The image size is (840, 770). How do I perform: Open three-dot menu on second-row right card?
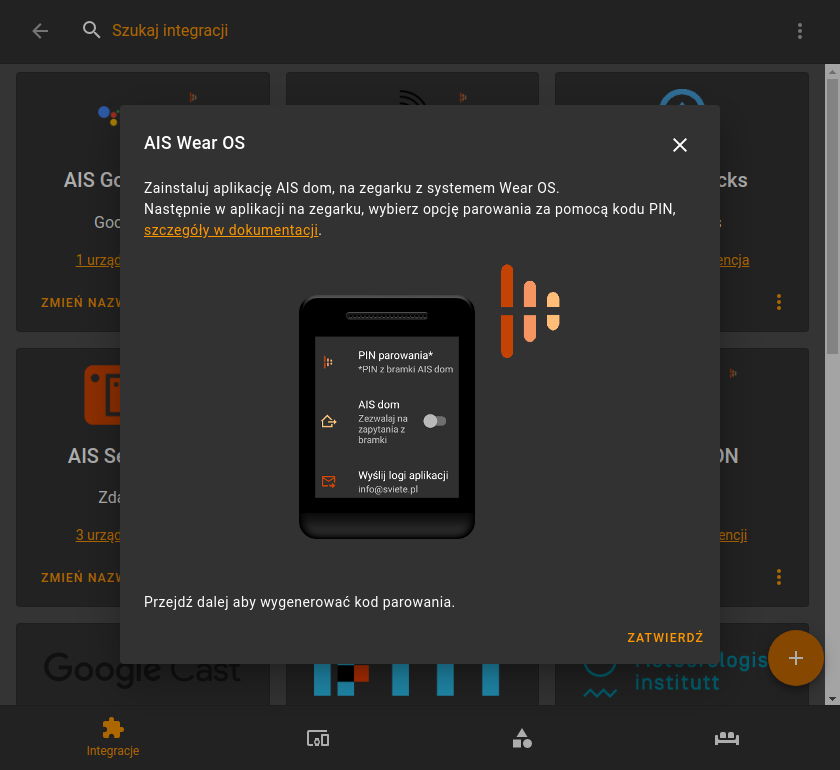pos(778,577)
